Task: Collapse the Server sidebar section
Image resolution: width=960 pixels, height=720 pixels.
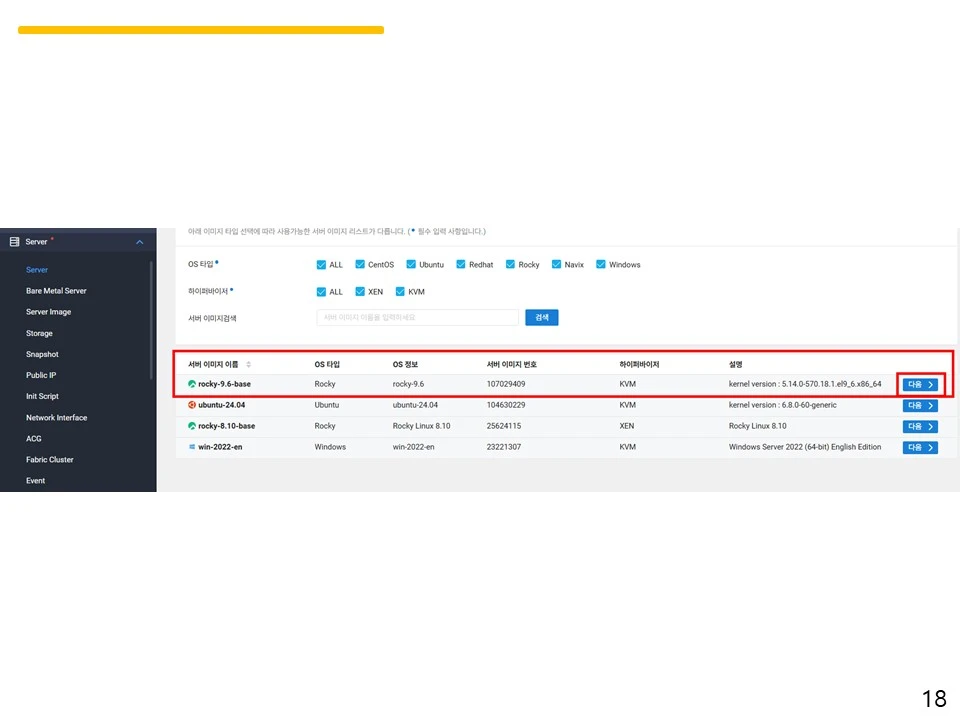Action: pyautogui.click(x=140, y=242)
